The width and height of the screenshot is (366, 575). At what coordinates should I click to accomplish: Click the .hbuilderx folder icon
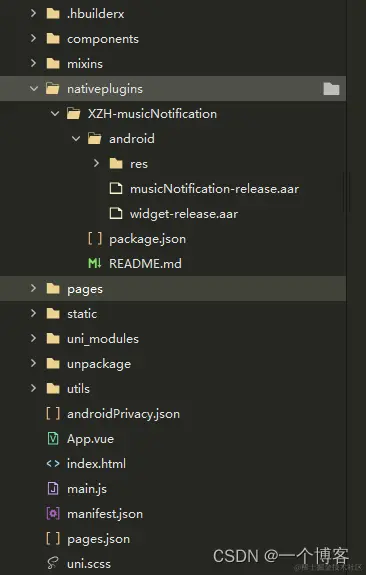[53, 14]
